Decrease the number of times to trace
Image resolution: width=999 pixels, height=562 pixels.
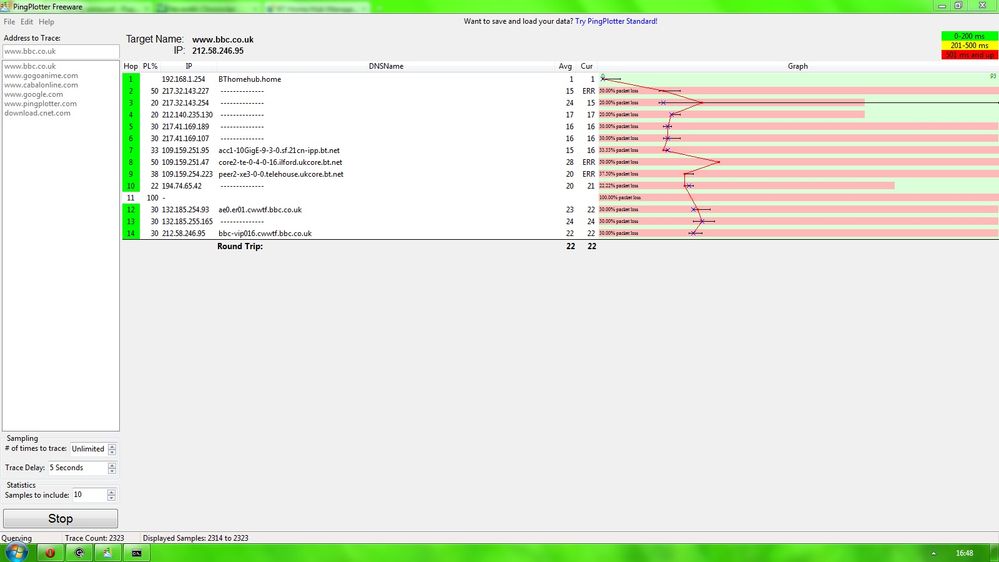point(112,452)
